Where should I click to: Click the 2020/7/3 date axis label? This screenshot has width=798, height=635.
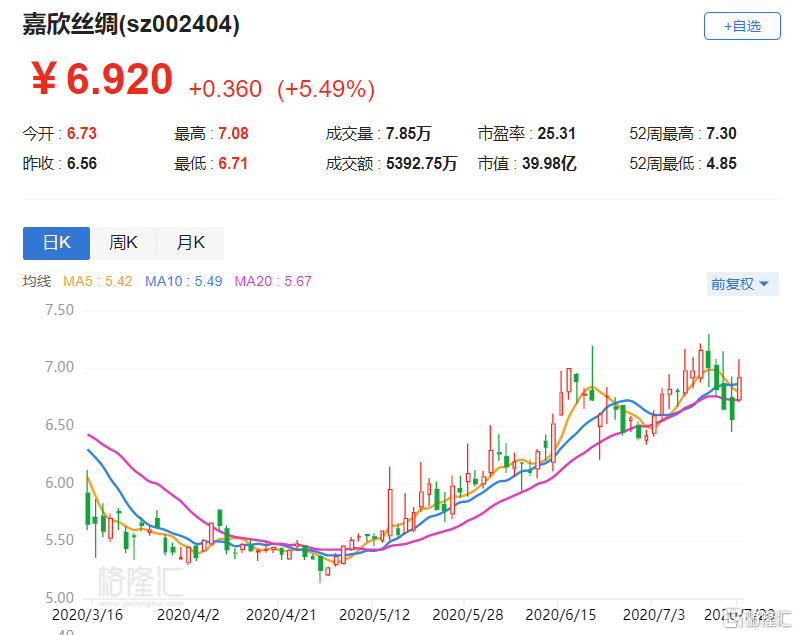click(x=654, y=615)
